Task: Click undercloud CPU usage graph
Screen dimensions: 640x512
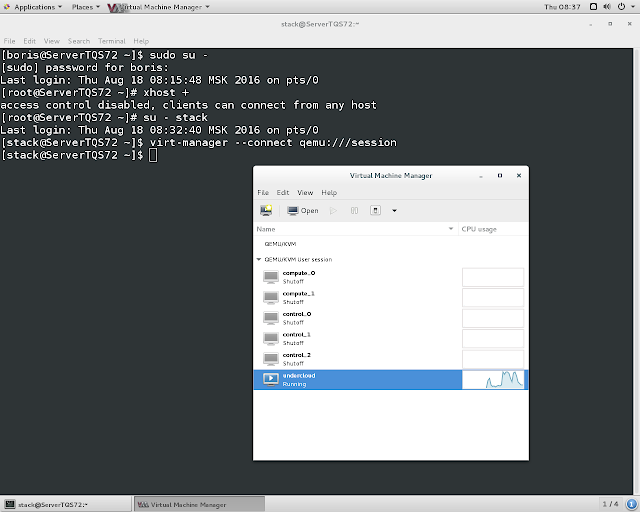Action: coord(493,380)
